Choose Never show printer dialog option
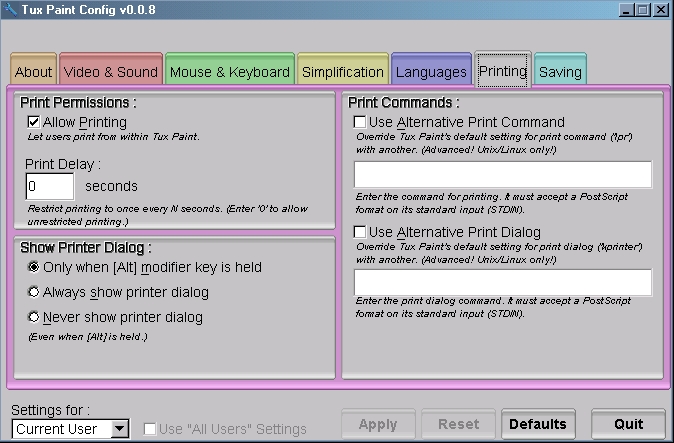674x443 pixels. point(34,317)
